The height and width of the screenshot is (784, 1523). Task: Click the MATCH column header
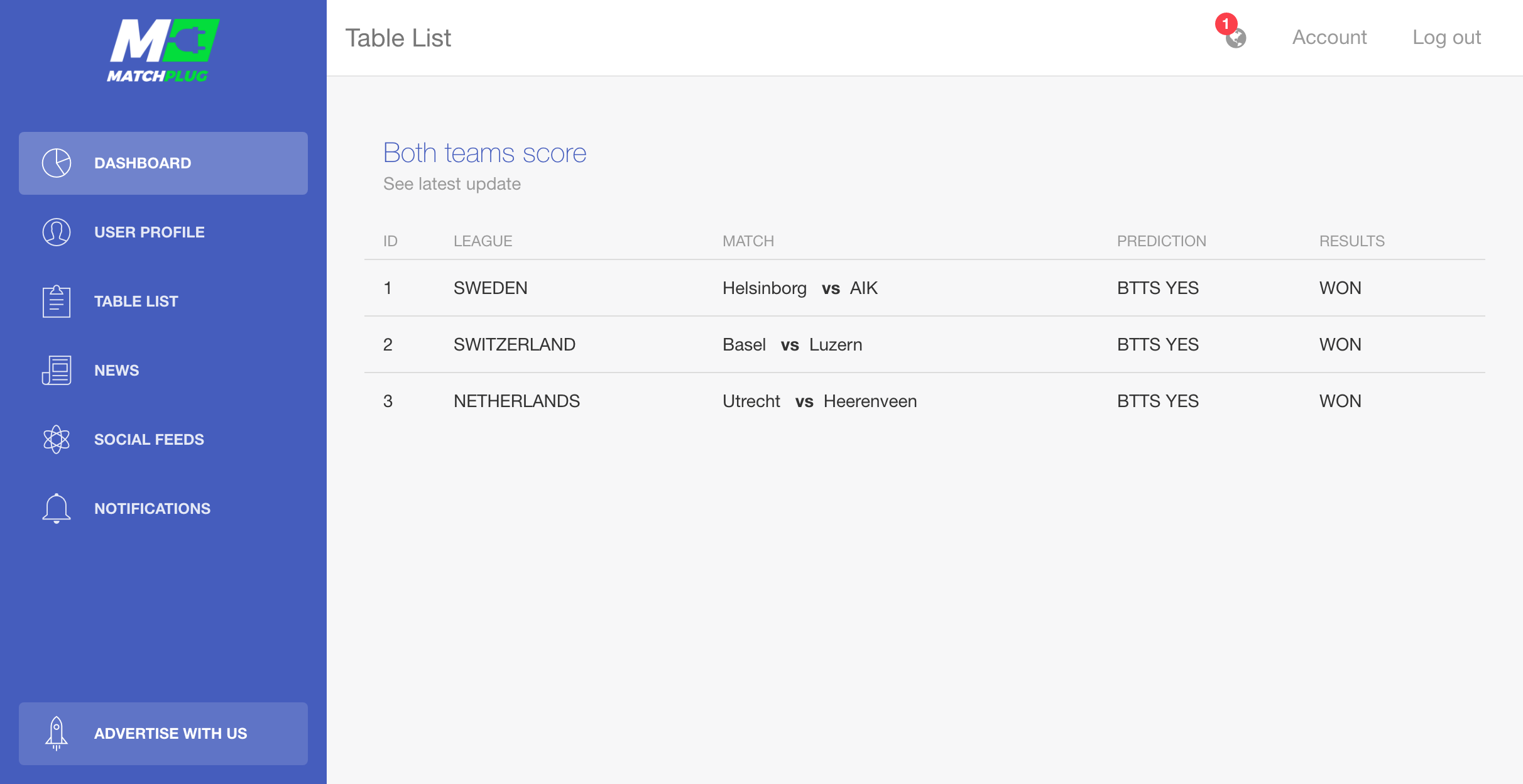pos(748,241)
